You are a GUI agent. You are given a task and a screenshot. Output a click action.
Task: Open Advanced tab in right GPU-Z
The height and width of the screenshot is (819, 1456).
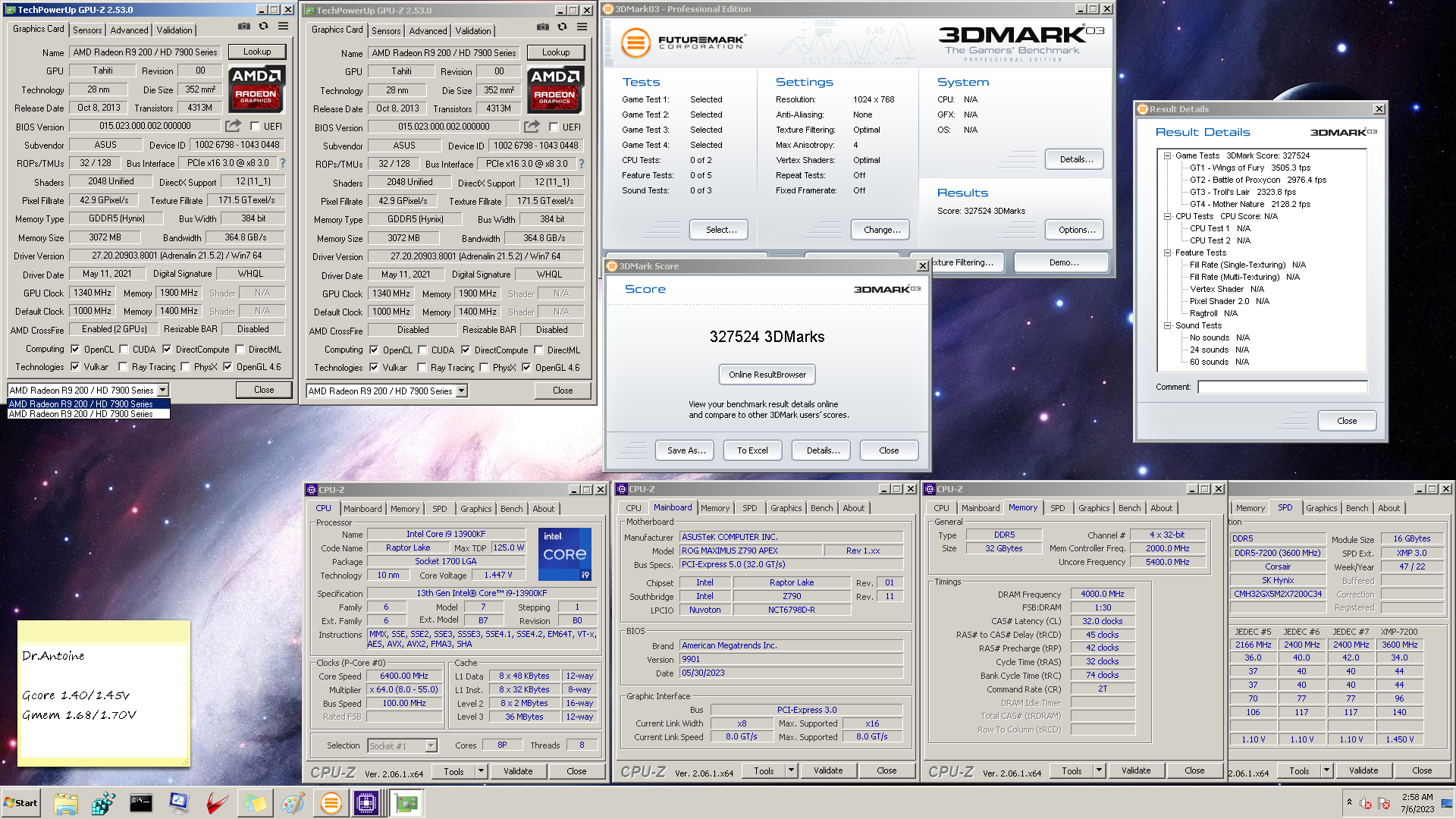tap(428, 31)
